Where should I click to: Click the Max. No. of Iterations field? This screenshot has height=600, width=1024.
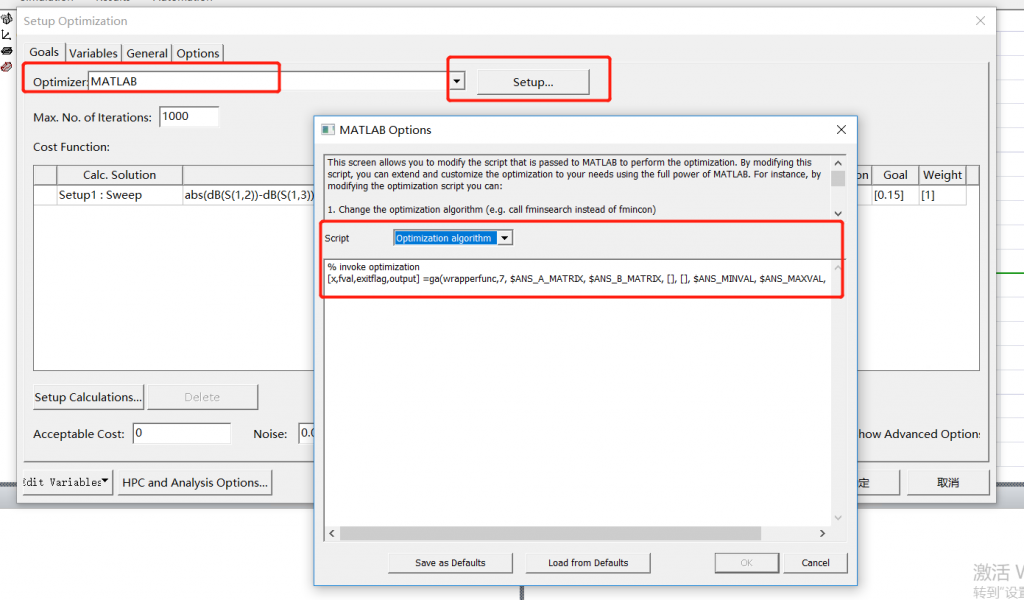[188, 116]
